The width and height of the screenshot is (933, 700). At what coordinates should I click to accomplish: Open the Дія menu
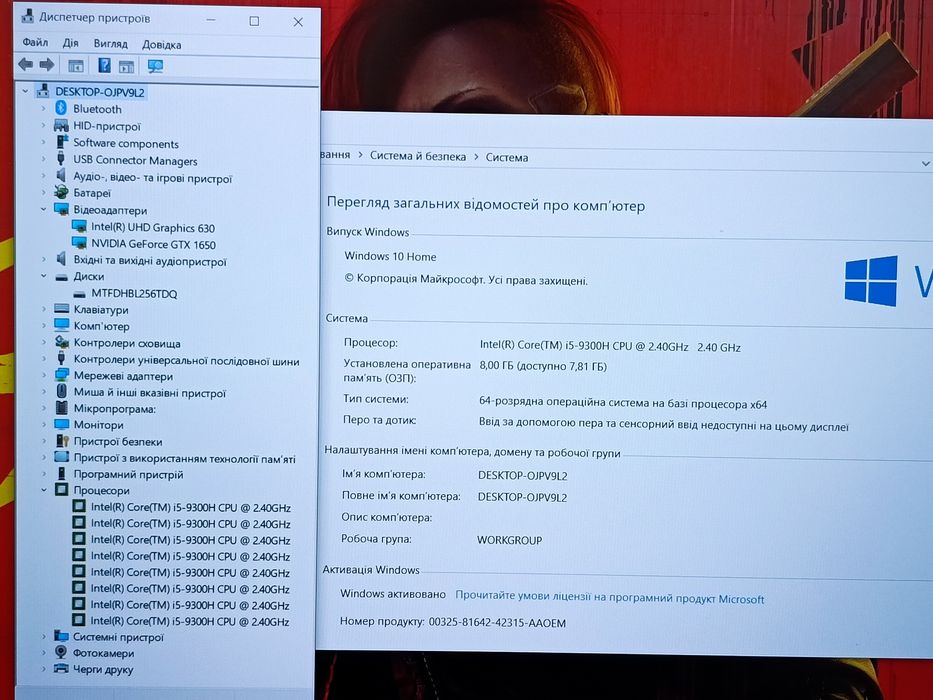tap(70, 43)
